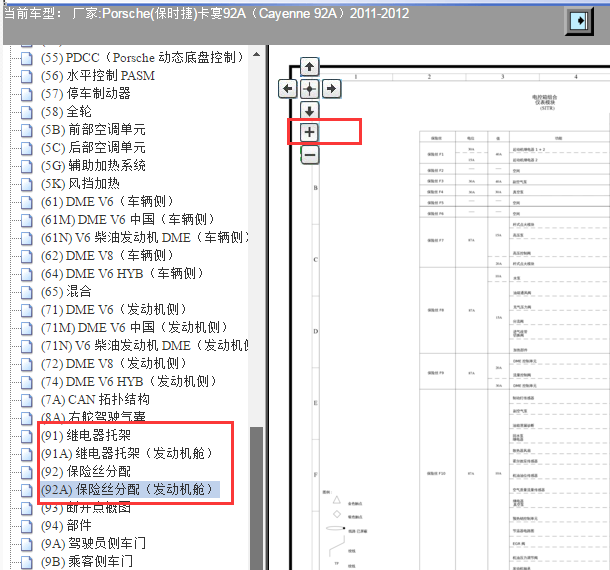The width and height of the screenshot is (610, 570).
Task: Open (5C) 后部空调单元 diagram
Action: click(x=93, y=147)
